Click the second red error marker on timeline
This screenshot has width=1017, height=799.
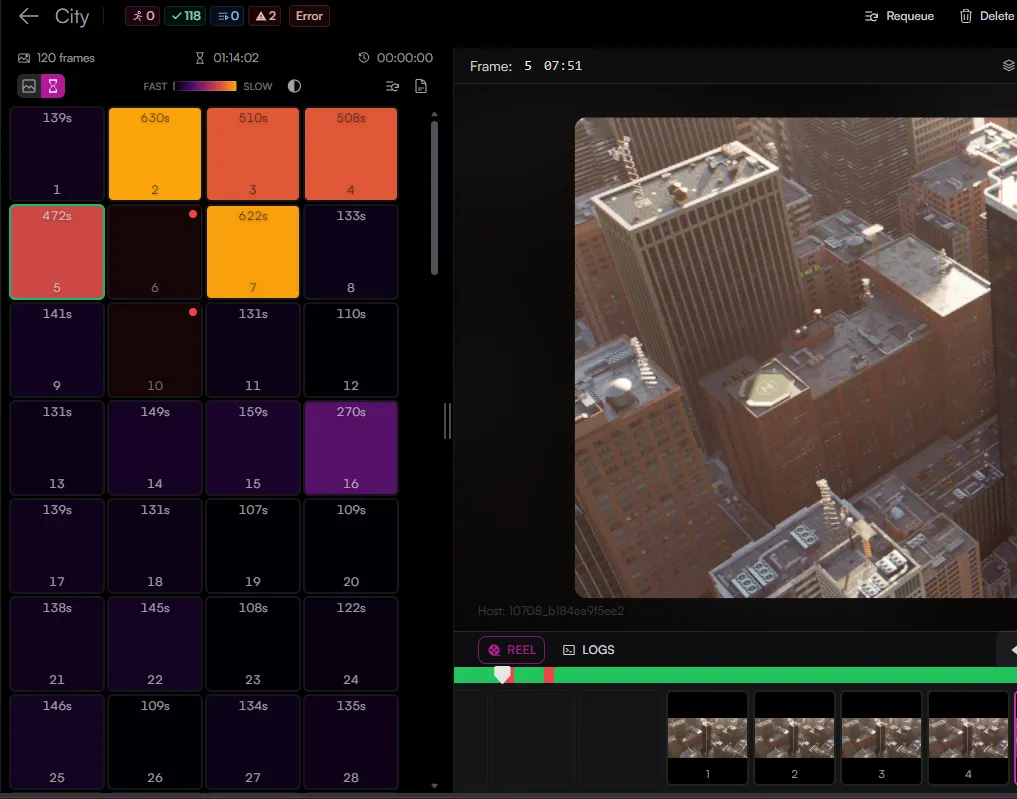549,675
